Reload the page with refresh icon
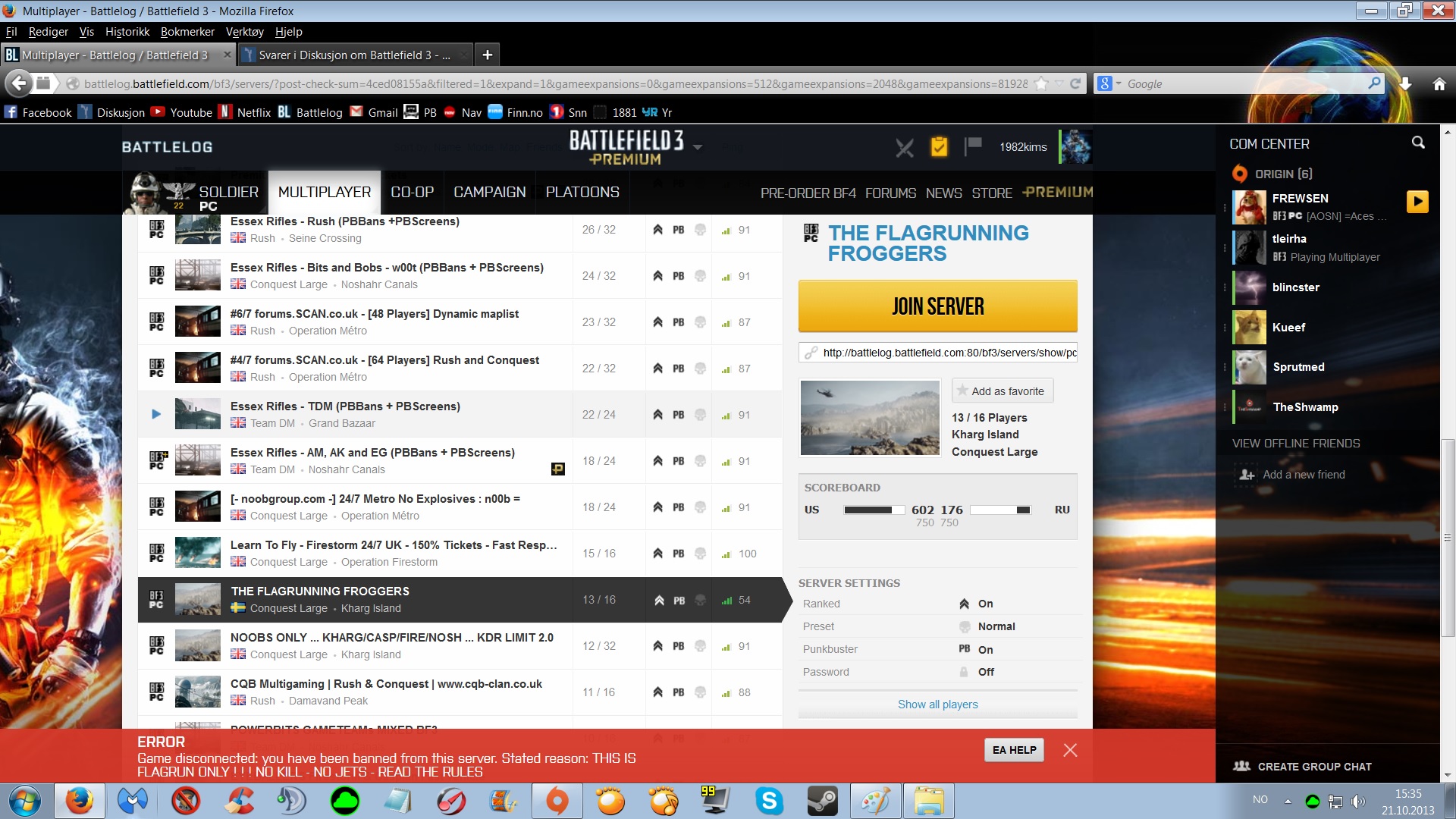This screenshot has width=1456, height=819. (1075, 83)
